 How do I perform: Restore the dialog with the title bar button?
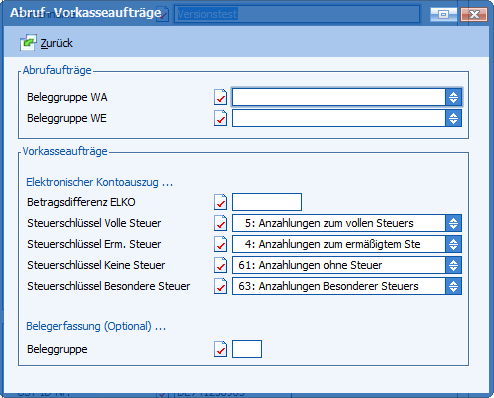[443, 14]
